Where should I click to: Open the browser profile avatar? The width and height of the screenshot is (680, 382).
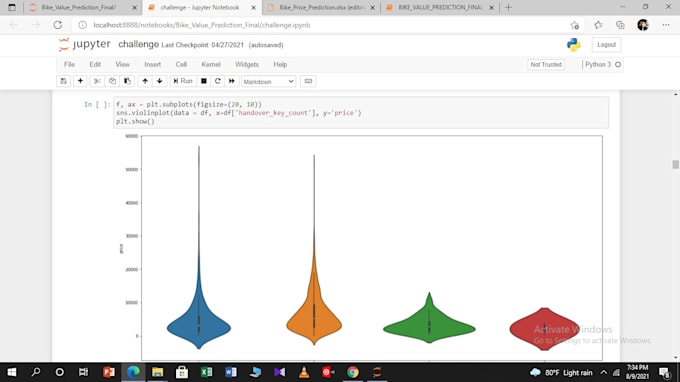[643, 25]
